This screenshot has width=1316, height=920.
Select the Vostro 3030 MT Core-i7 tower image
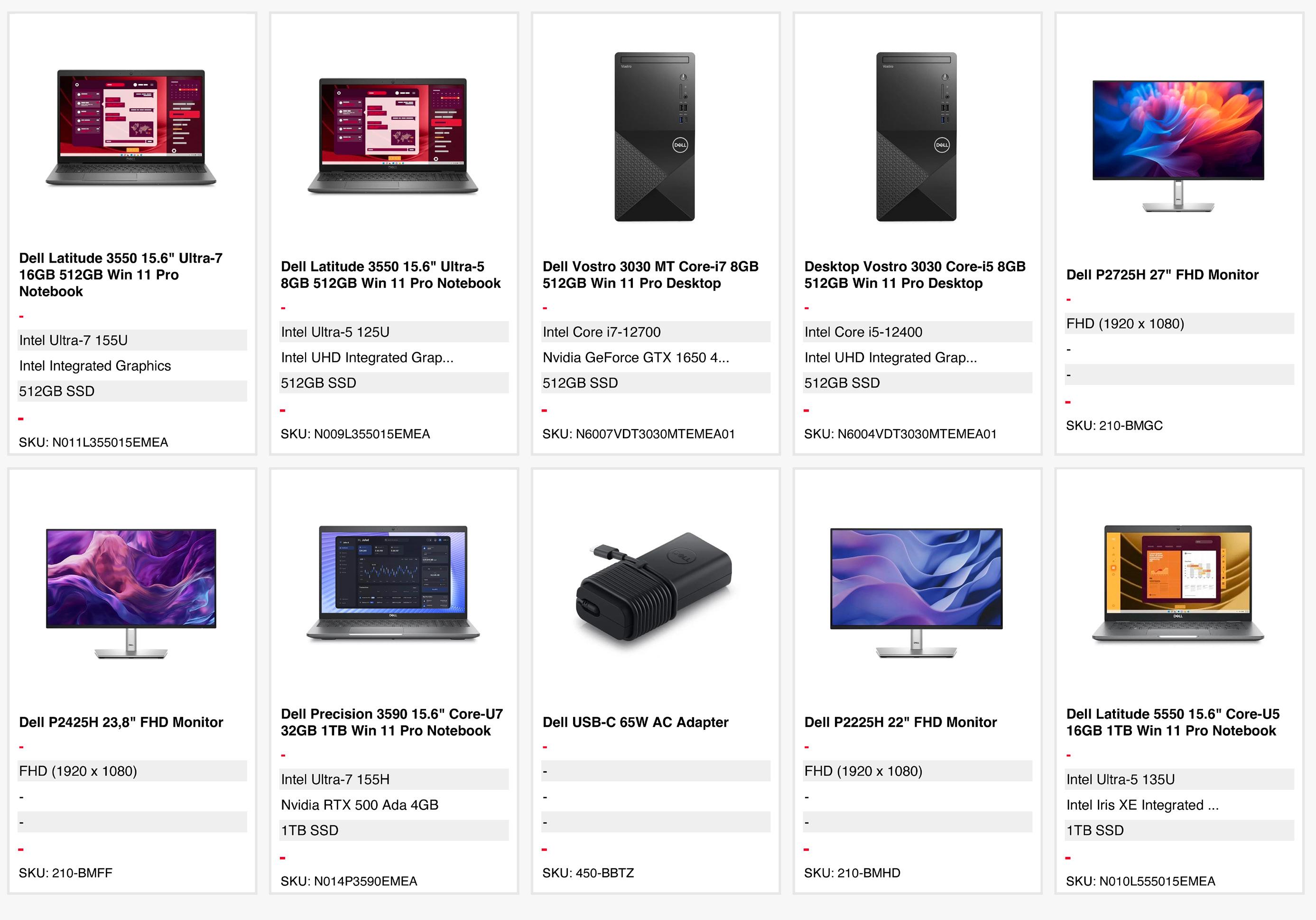(x=655, y=137)
